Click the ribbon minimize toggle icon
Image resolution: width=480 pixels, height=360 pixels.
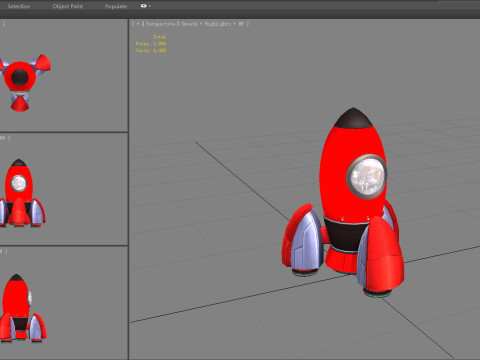point(144,6)
